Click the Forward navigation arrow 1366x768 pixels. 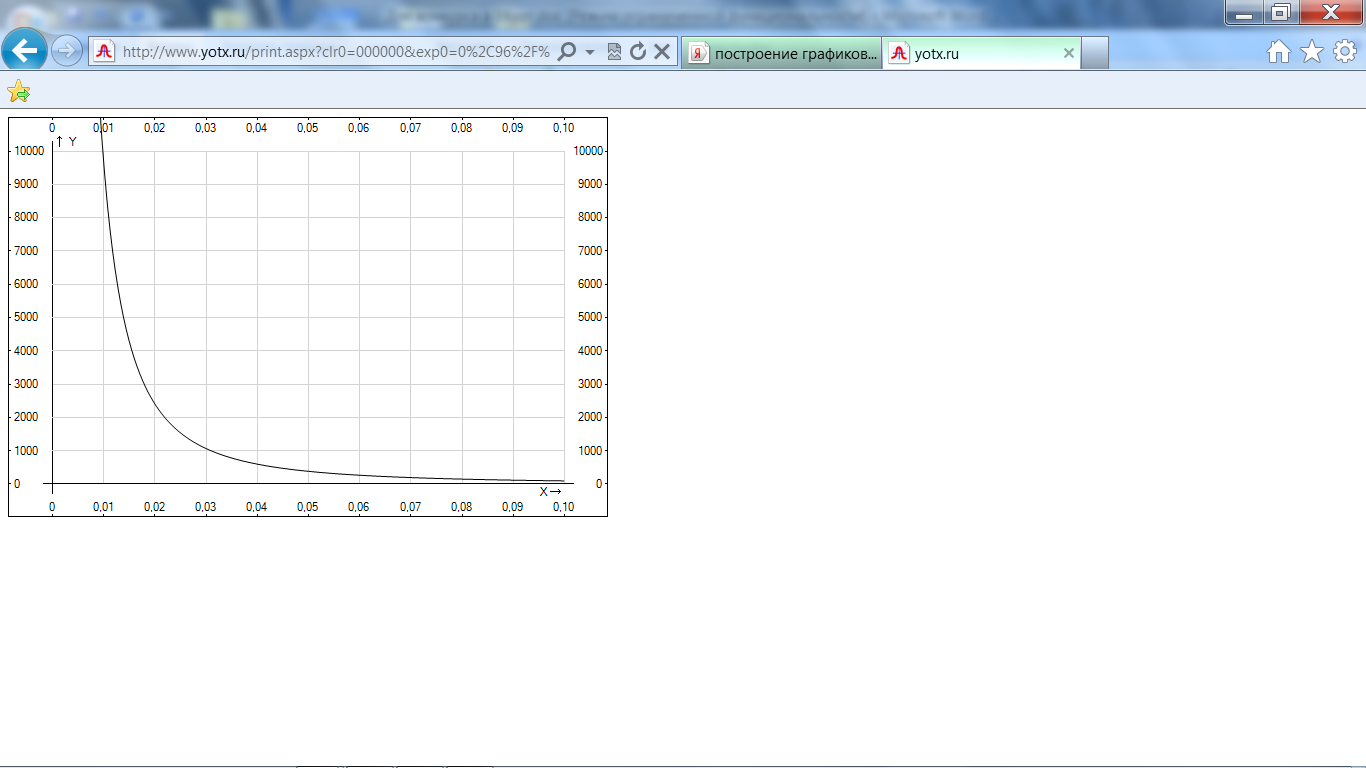(x=67, y=51)
